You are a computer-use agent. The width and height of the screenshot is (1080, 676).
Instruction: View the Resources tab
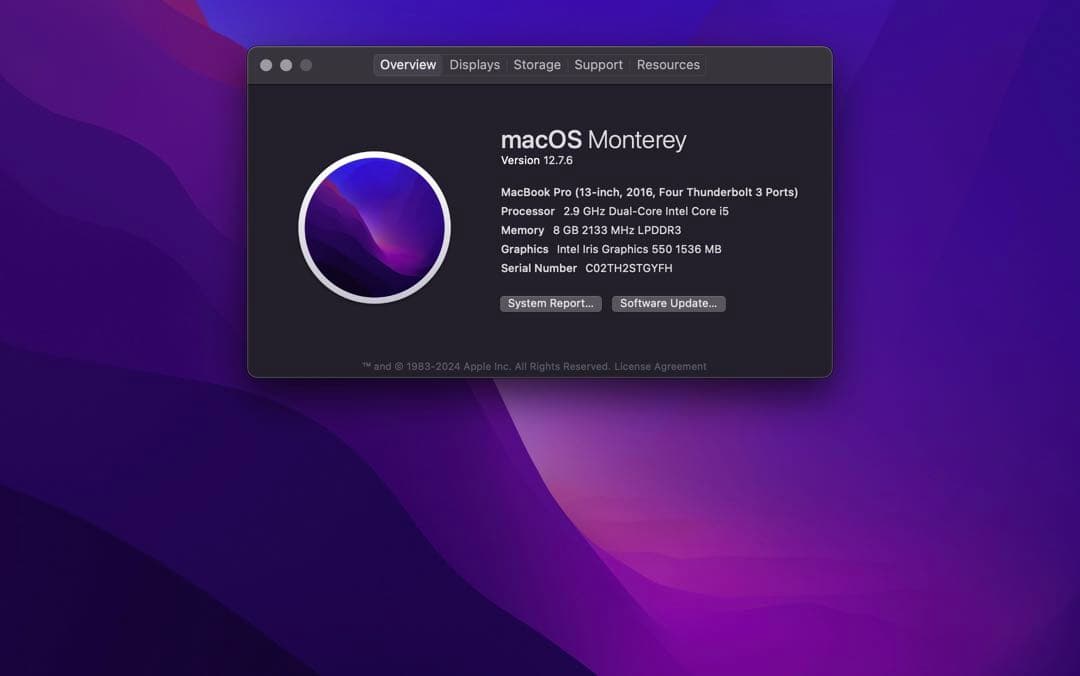[668, 64]
